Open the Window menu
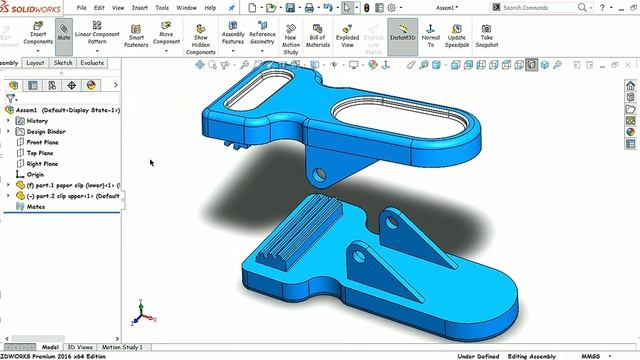Screen dimensions: 640x360 click(187, 8)
